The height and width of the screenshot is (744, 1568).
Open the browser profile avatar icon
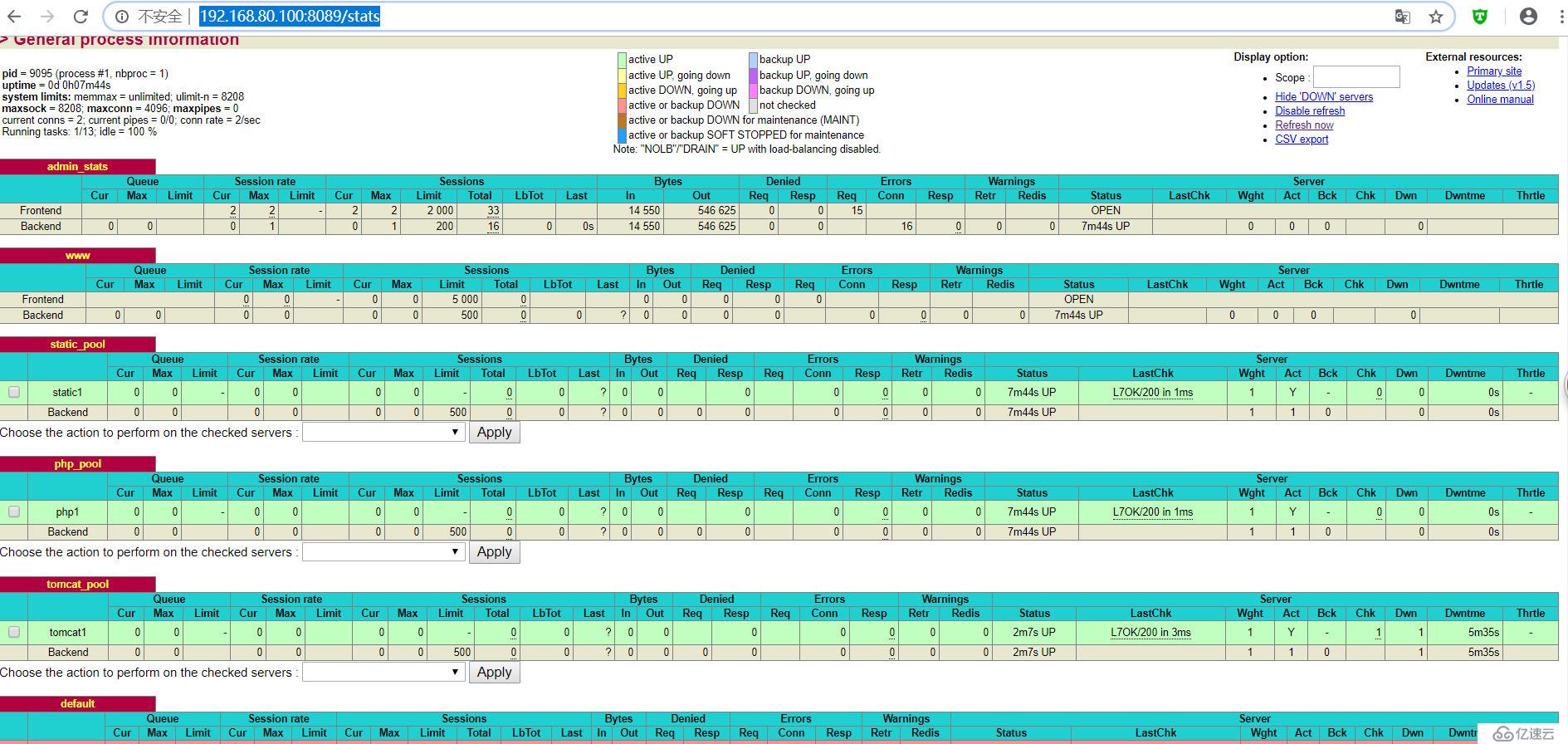click(x=1528, y=17)
